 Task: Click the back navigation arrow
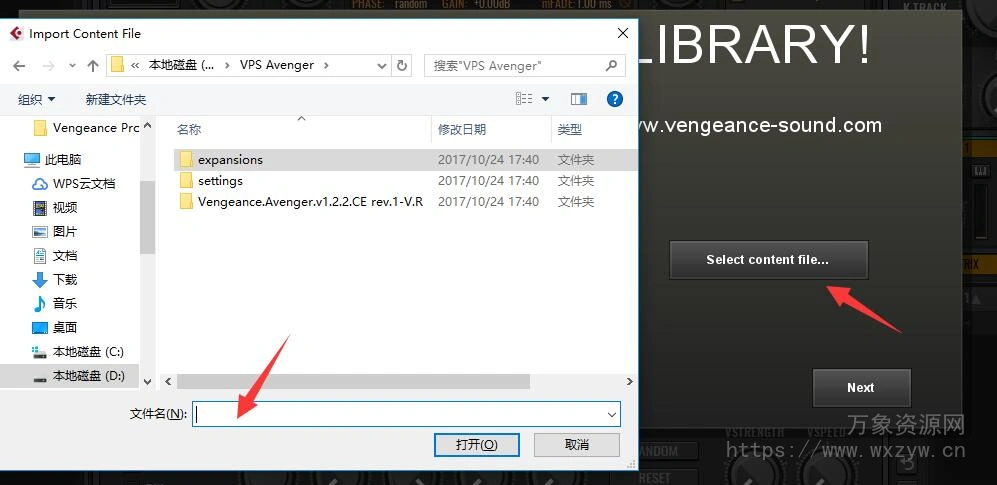click(x=19, y=66)
